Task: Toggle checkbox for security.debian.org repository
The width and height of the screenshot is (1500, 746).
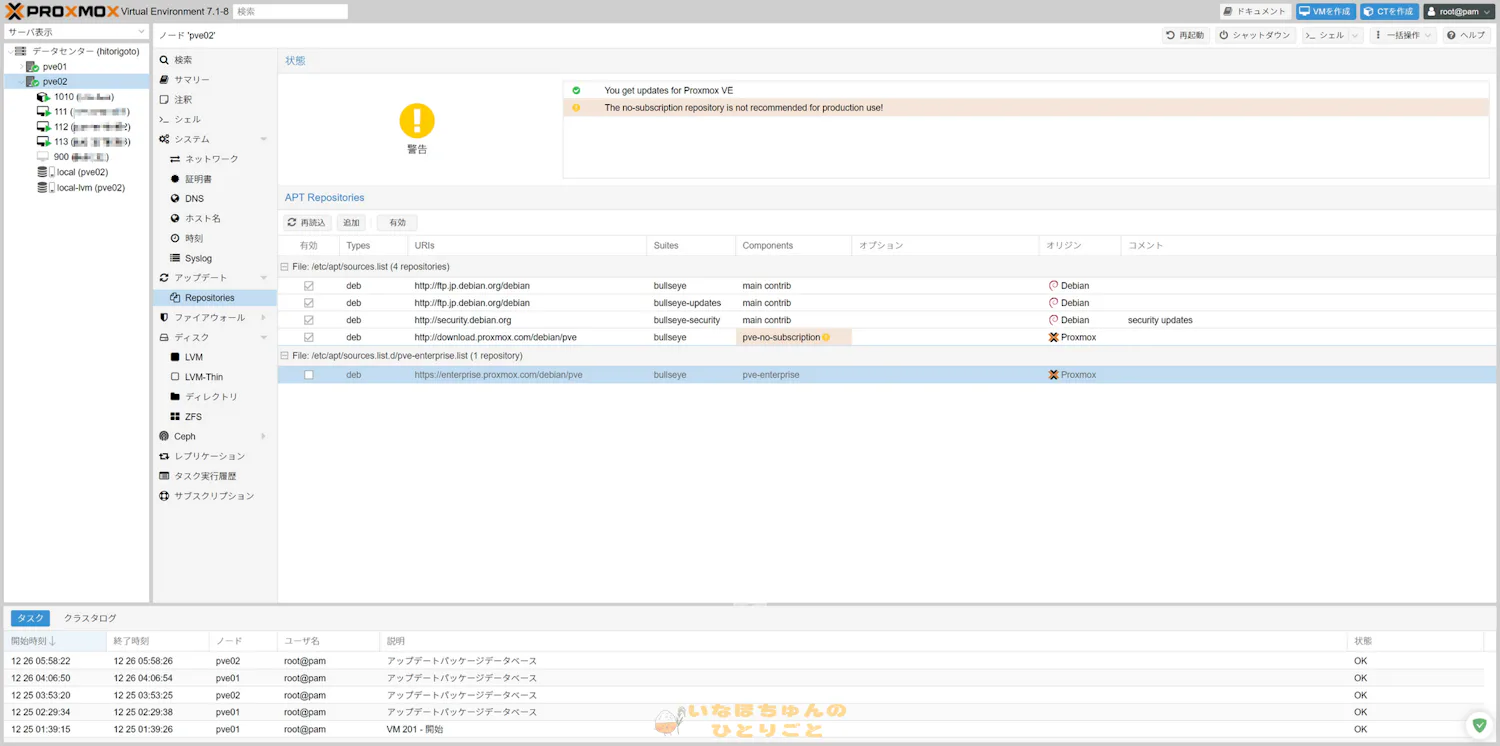Action: (x=309, y=320)
